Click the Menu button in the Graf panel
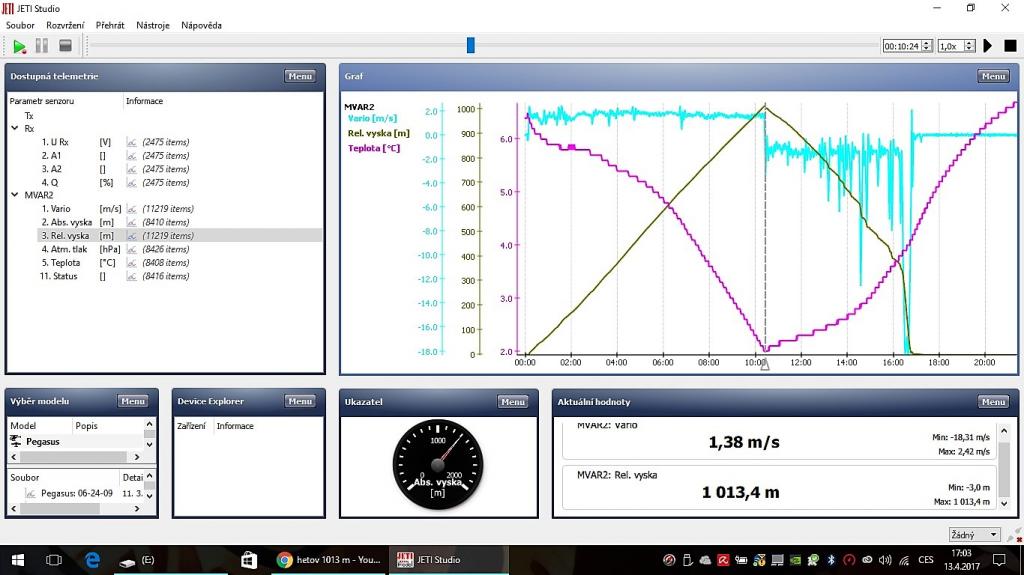The height and width of the screenshot is (575, 1024). (993, 76)
